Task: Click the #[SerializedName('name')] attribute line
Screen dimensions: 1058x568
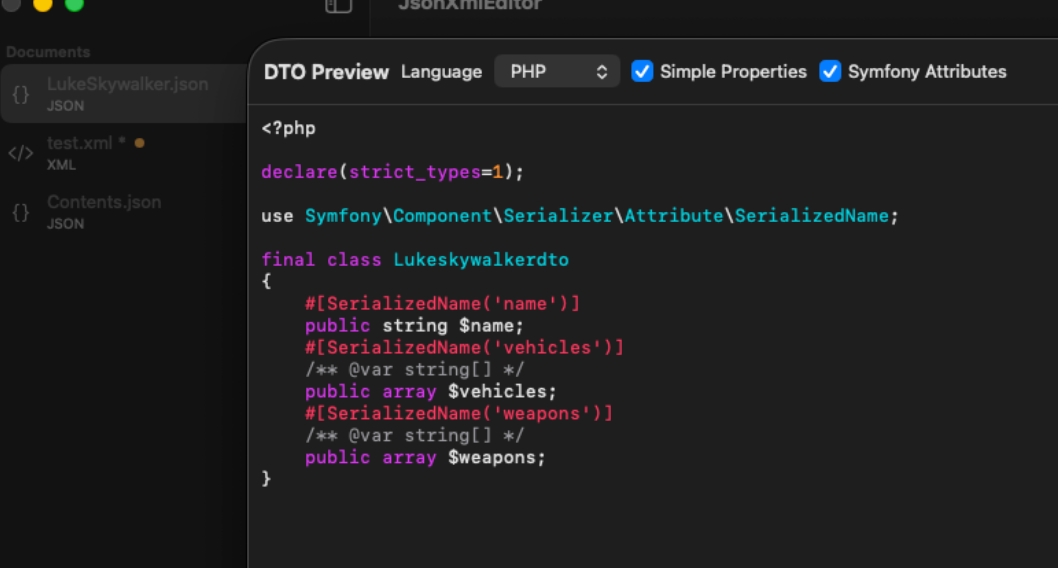Action: pos(442,304)
